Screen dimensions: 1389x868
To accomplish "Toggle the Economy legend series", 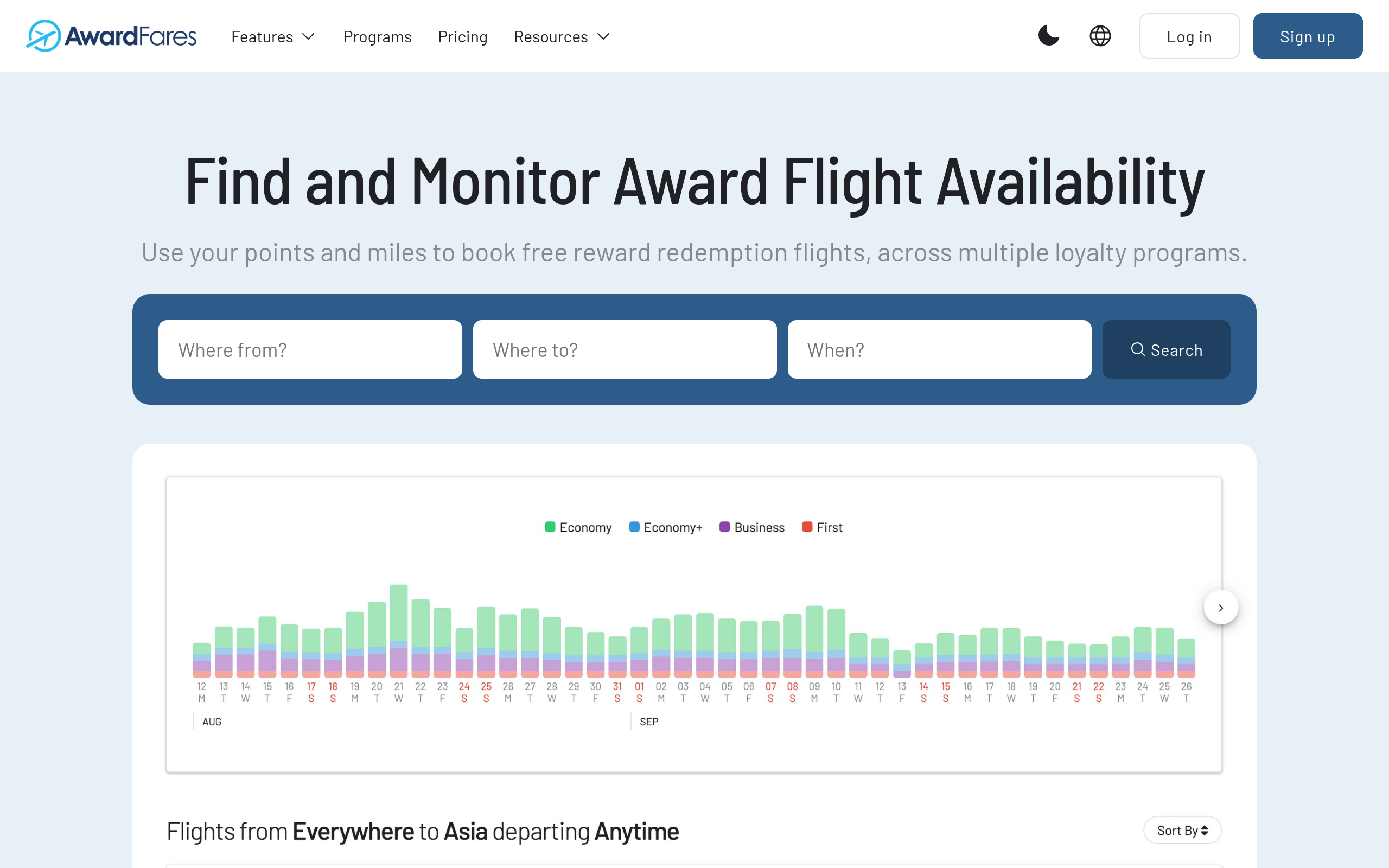I will (x=578, y=527).
